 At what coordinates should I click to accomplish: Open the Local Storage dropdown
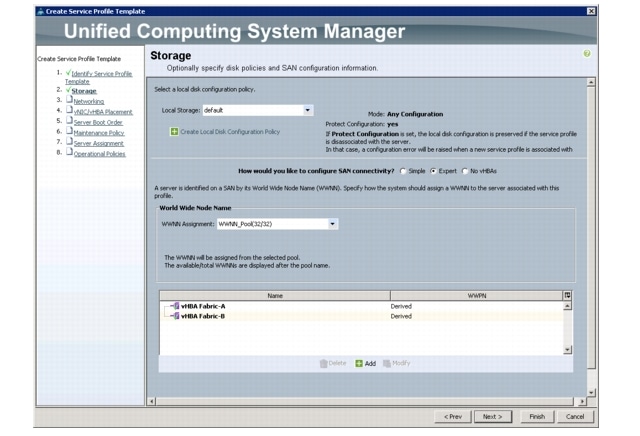(308, 110)
